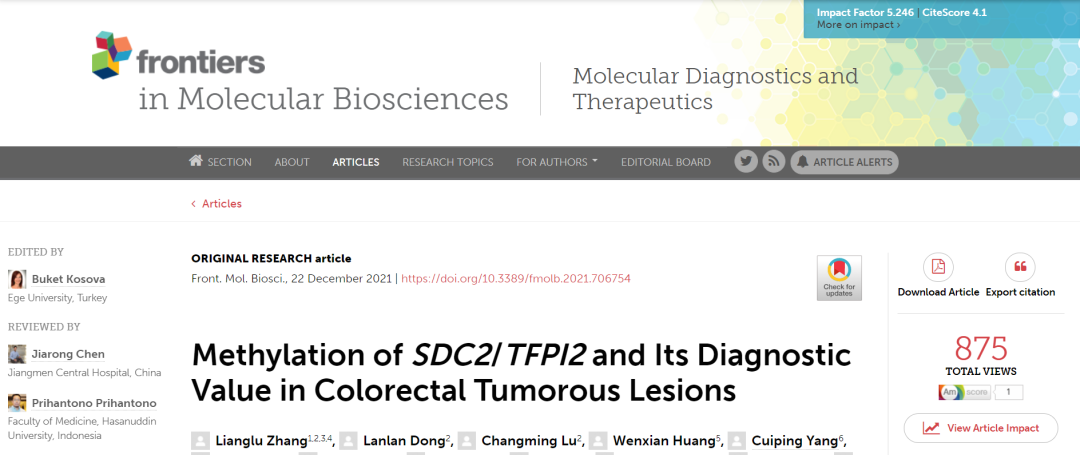Click the Export citation quote icon
The height and width of the screenshot is (455, 1080).
(x=1020, y=267)
